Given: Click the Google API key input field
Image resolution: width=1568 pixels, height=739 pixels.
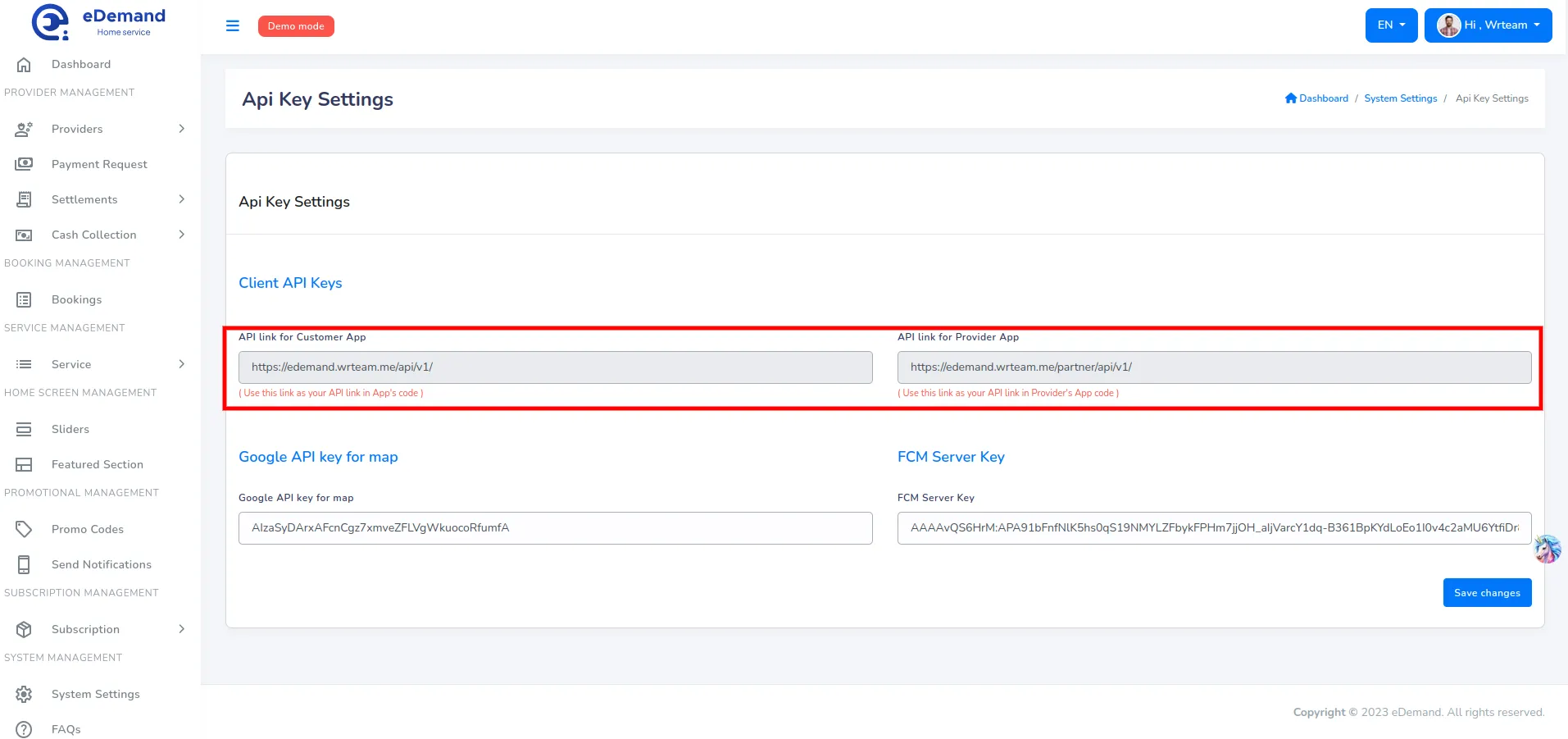Looking at the screenshot, I should coord(555,528).
